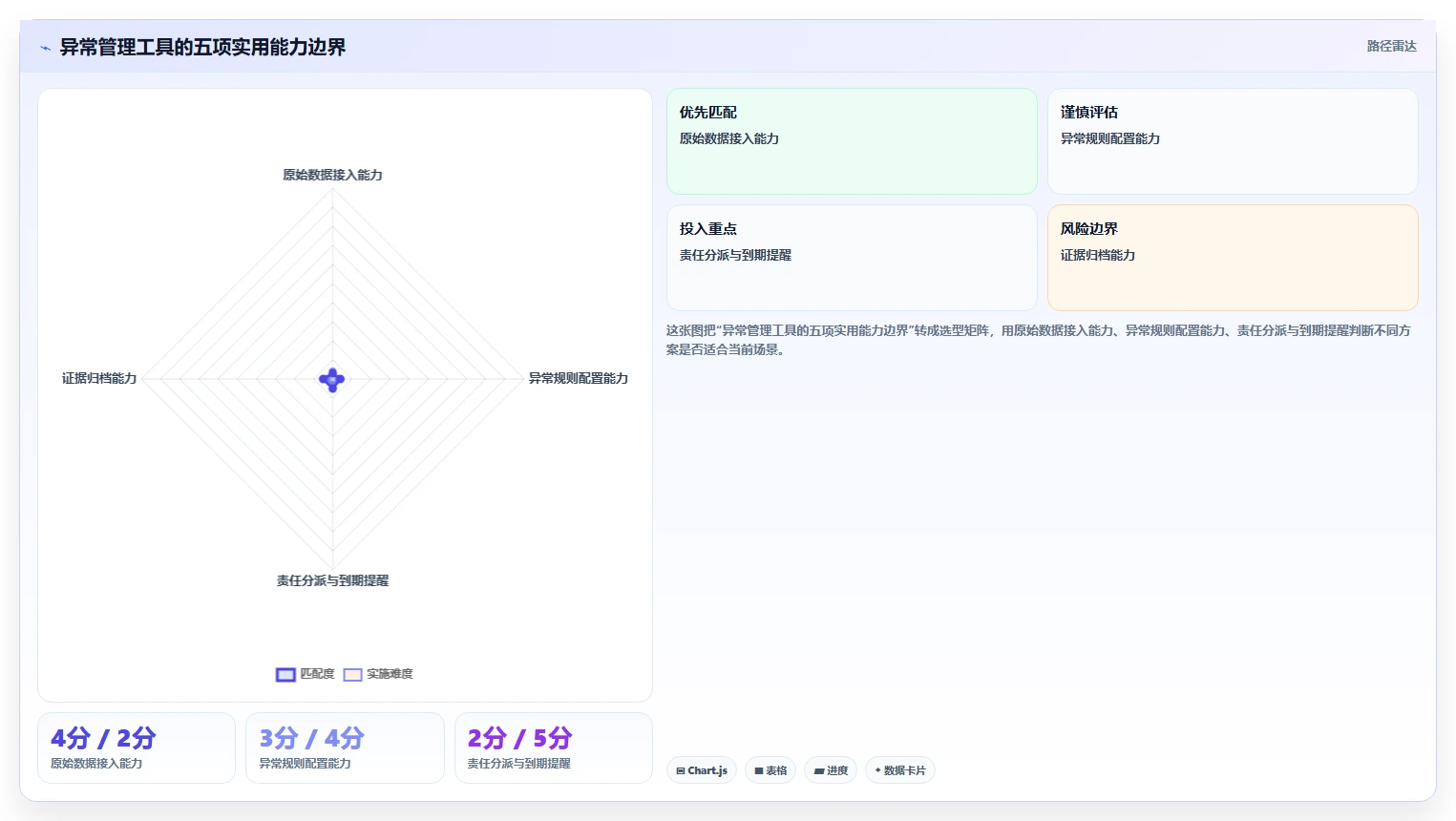Click the description paragraph starting 这张图把

click(1039, 340)
